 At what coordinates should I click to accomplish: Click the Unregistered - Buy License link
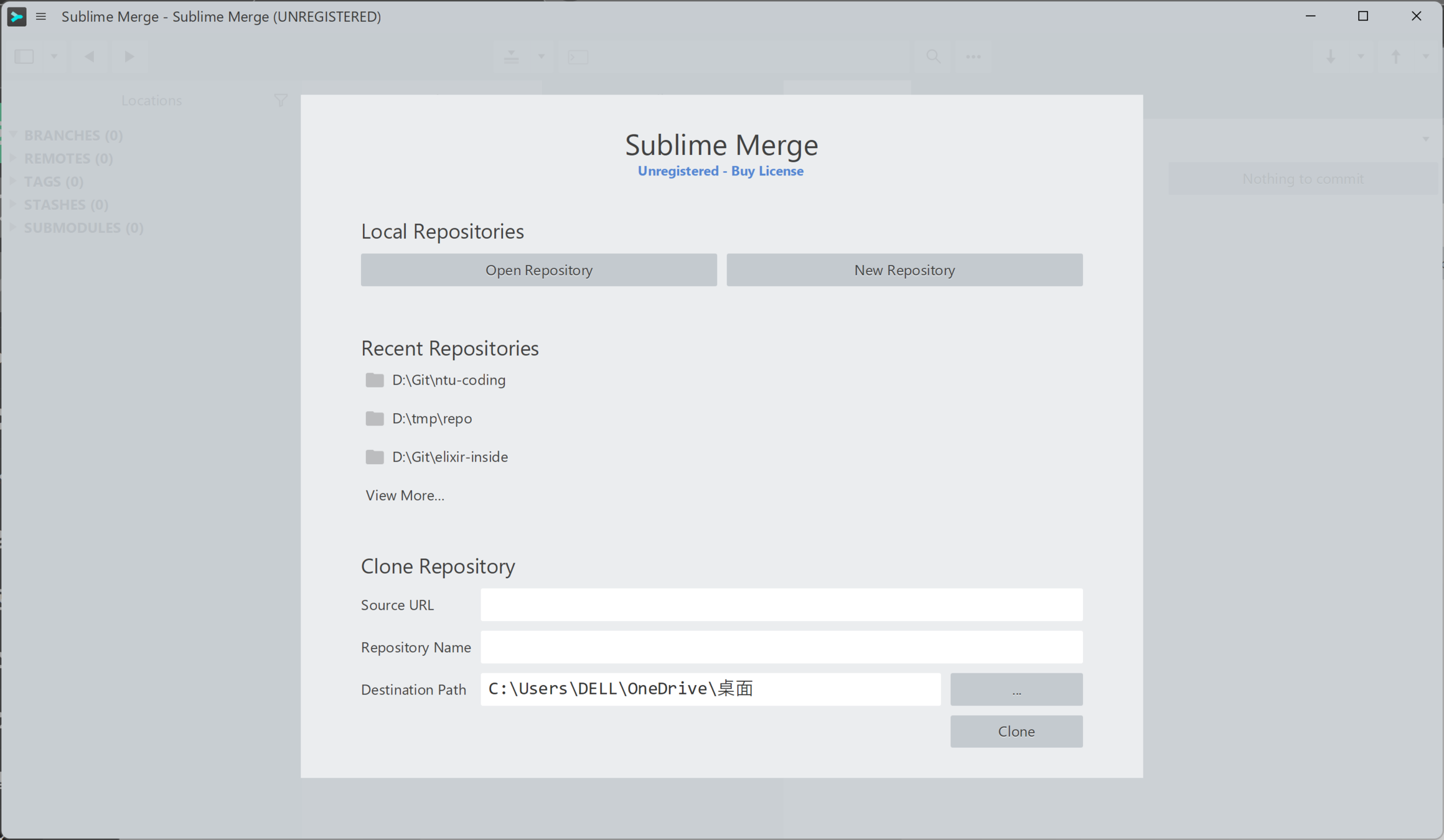pos(720,171)
